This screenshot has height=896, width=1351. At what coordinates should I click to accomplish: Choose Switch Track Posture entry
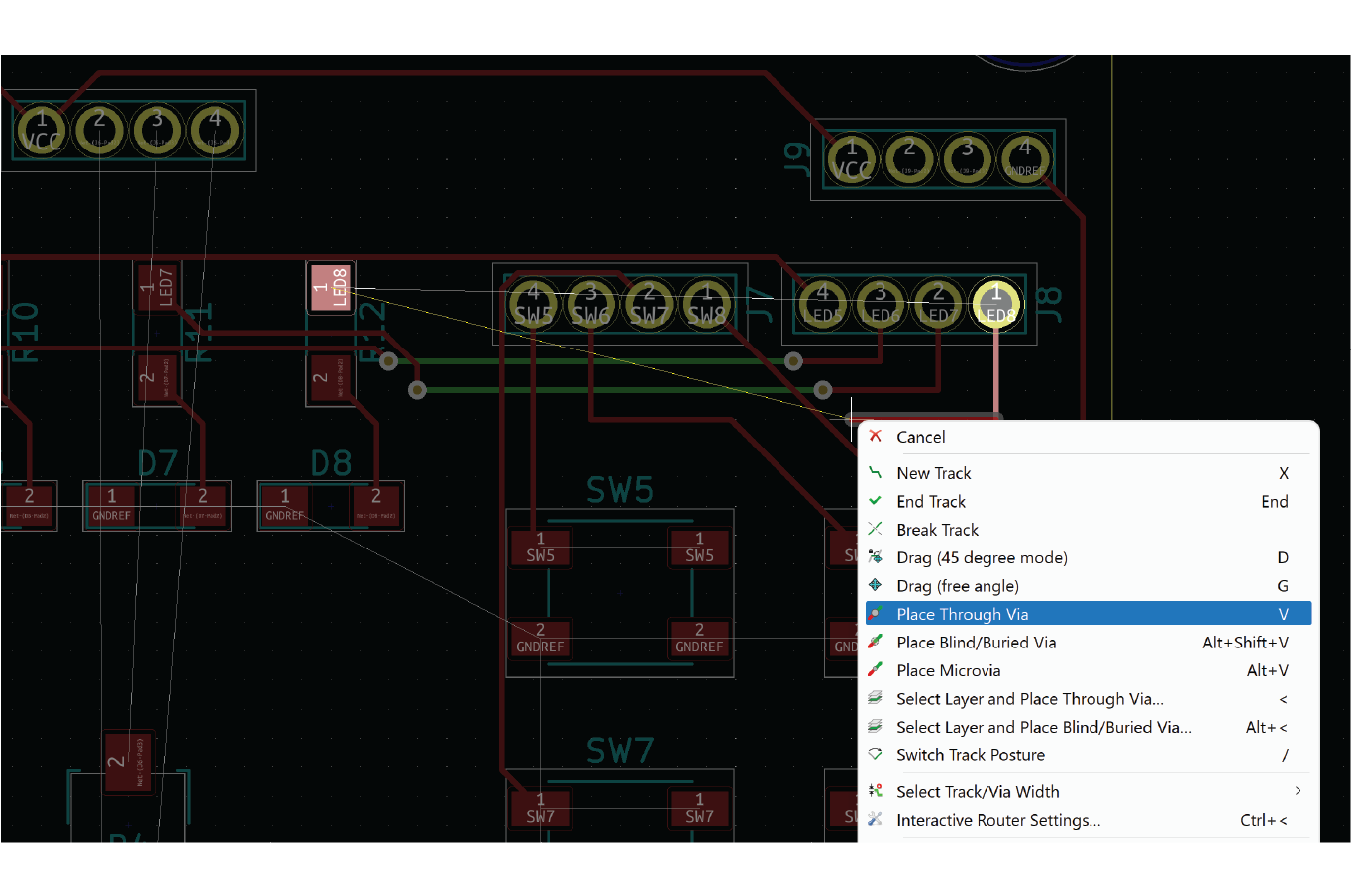pyautogui.click(x=1089, y=755)
